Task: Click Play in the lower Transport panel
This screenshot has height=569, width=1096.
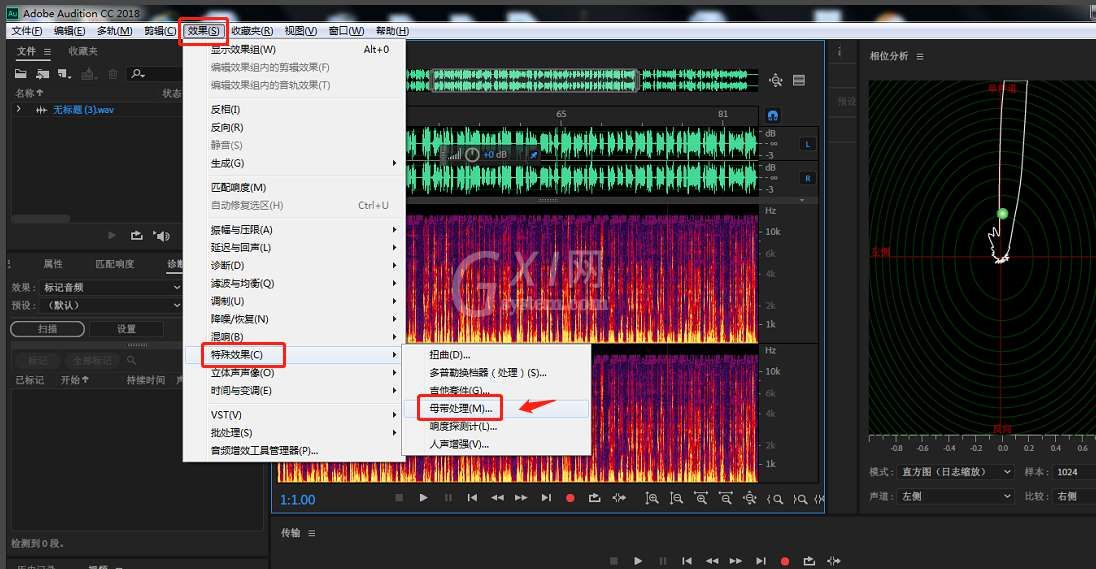Action: tap(637, 561)
